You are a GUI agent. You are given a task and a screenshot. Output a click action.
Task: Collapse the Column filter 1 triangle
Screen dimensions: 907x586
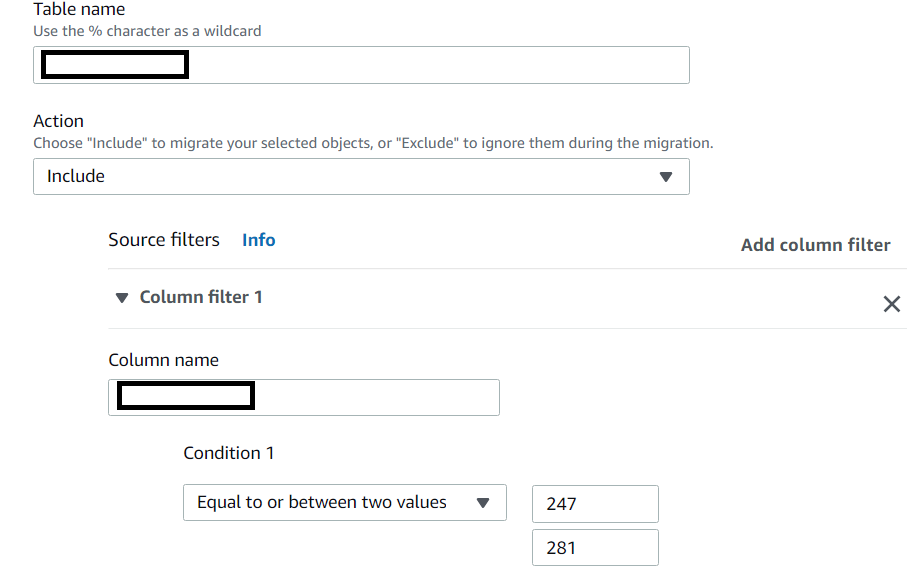[122, 298]
